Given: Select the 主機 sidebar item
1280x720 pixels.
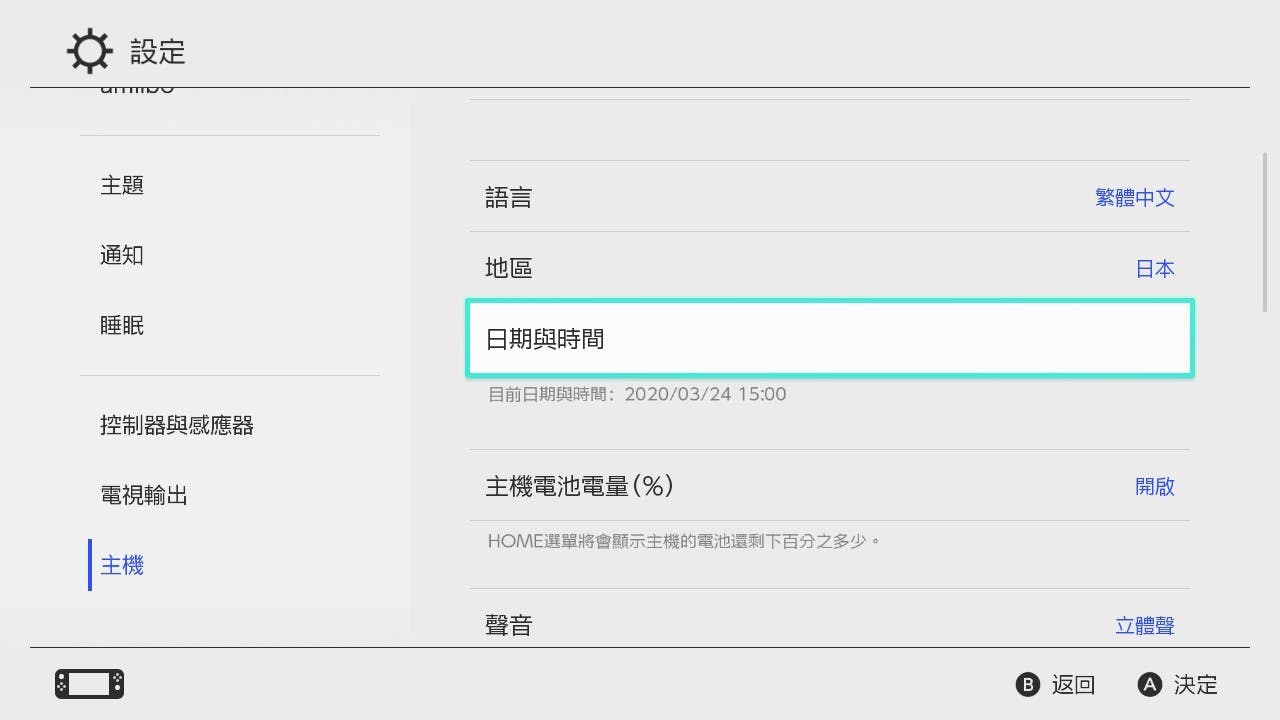Looking at the screenshot, I should (122, 566).
